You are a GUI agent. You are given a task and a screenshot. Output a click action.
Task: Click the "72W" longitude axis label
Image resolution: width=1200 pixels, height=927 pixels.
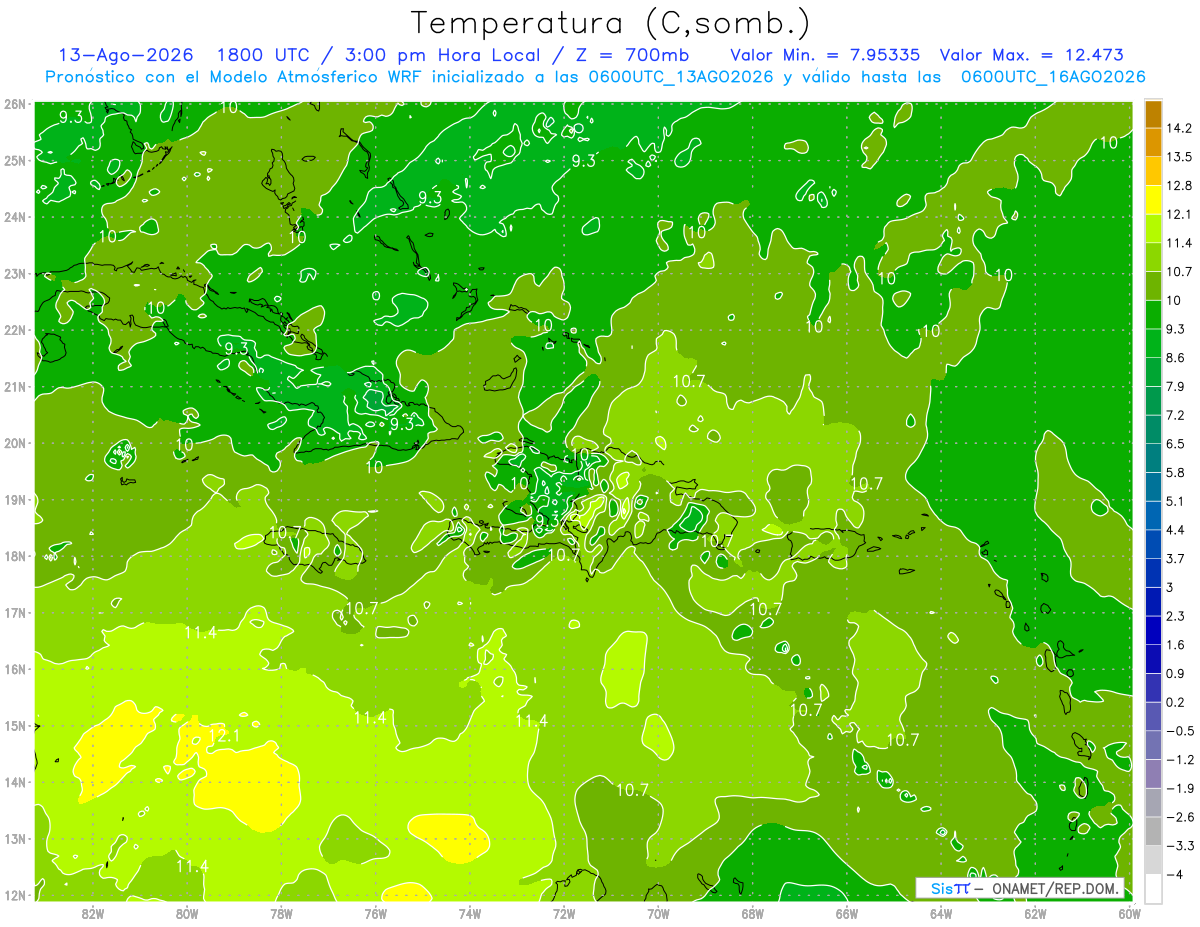(564, 913)
